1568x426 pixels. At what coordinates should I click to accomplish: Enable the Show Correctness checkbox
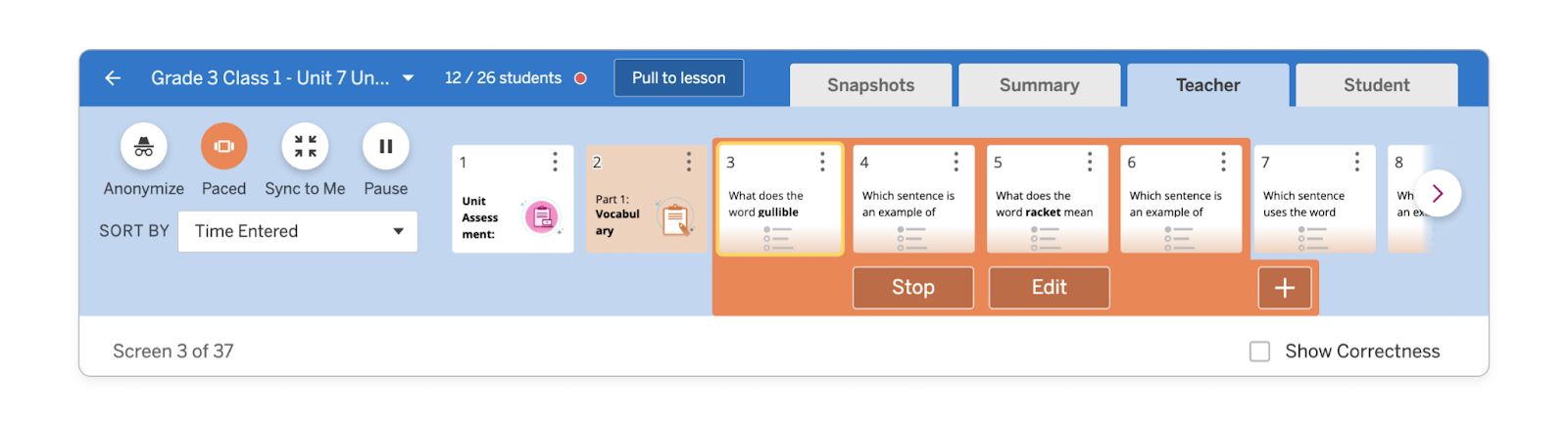coord(1259,352)
